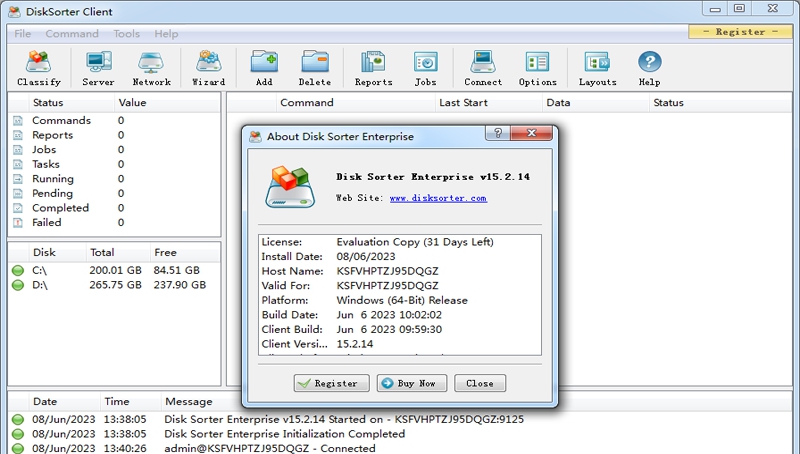Click the install date '08/06/2023'

[x=366, y=257]
